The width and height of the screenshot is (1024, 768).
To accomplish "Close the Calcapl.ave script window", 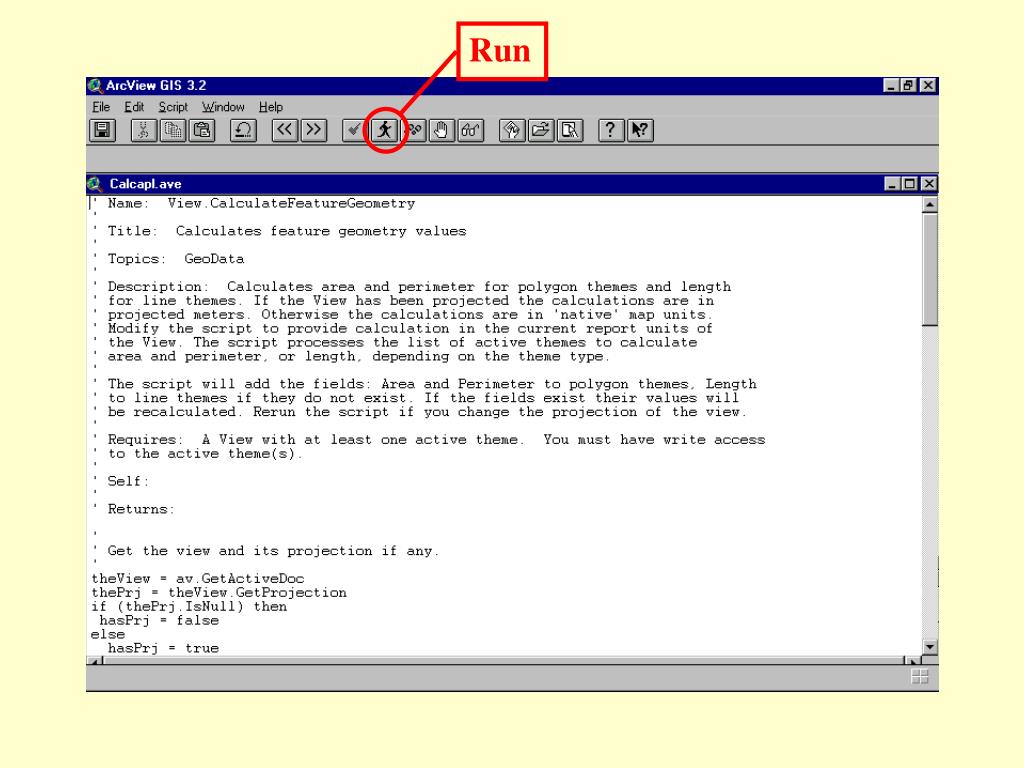I will pyautogui.click(x=929, y=184).
